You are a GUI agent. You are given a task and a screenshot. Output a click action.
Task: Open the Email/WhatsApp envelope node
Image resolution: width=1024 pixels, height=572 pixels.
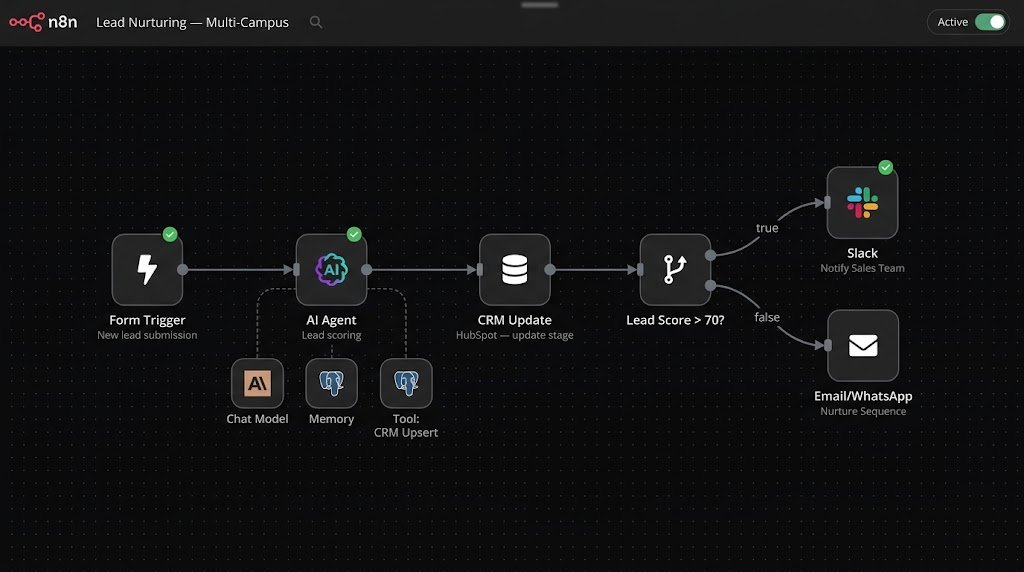863,345
